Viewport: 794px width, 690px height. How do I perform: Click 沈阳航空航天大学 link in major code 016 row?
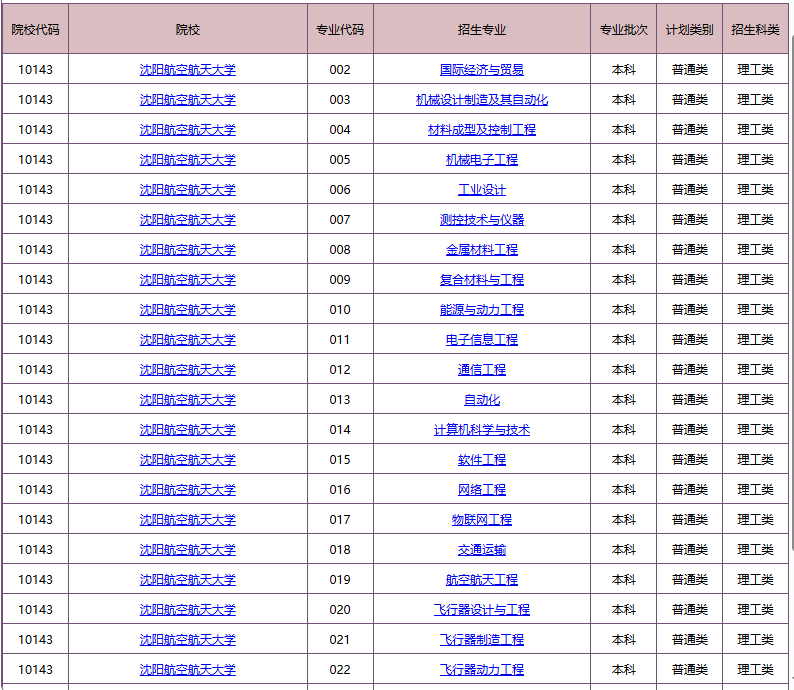187,490
